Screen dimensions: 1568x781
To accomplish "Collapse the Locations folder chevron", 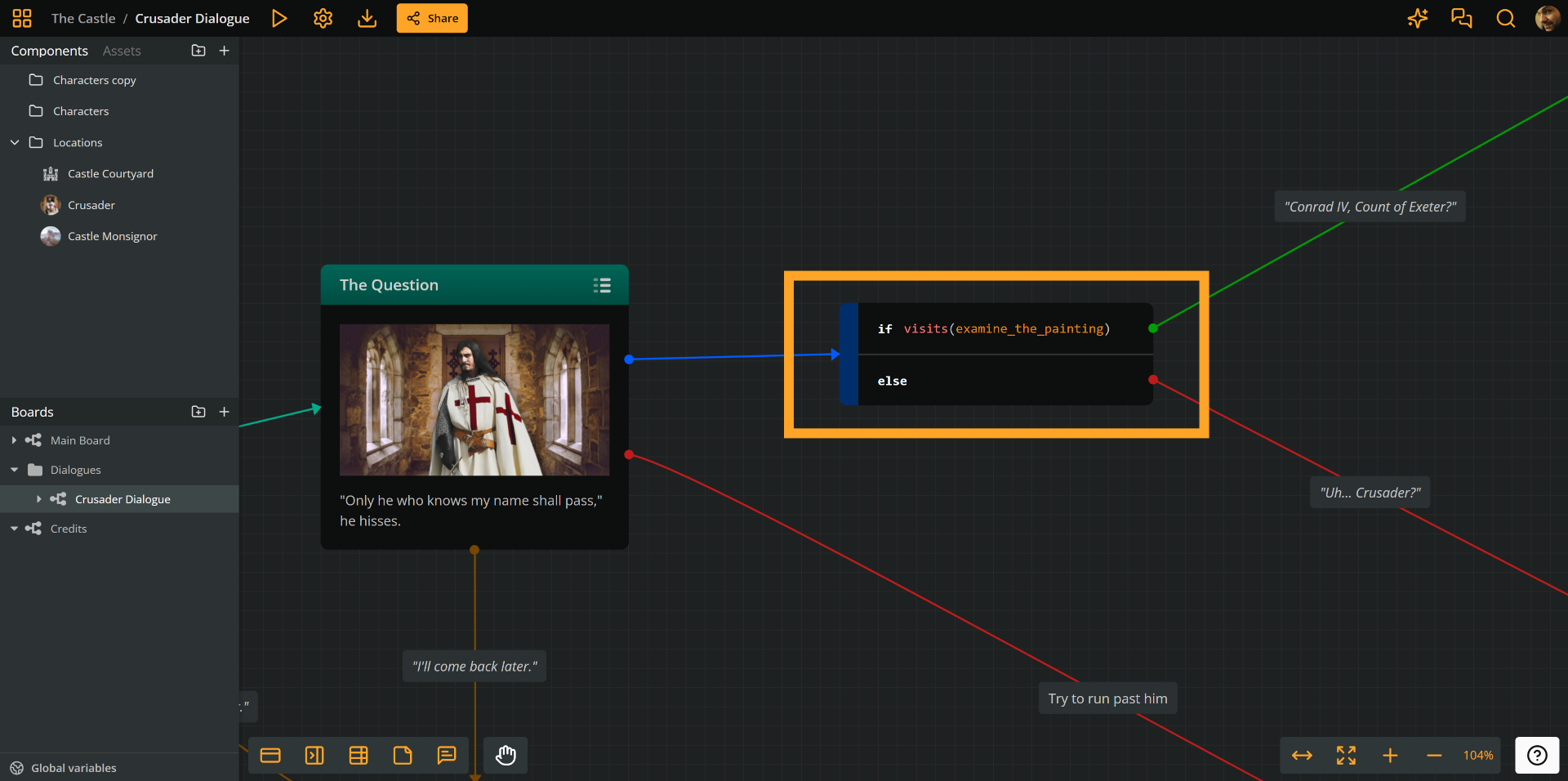I will coord(15,142).
